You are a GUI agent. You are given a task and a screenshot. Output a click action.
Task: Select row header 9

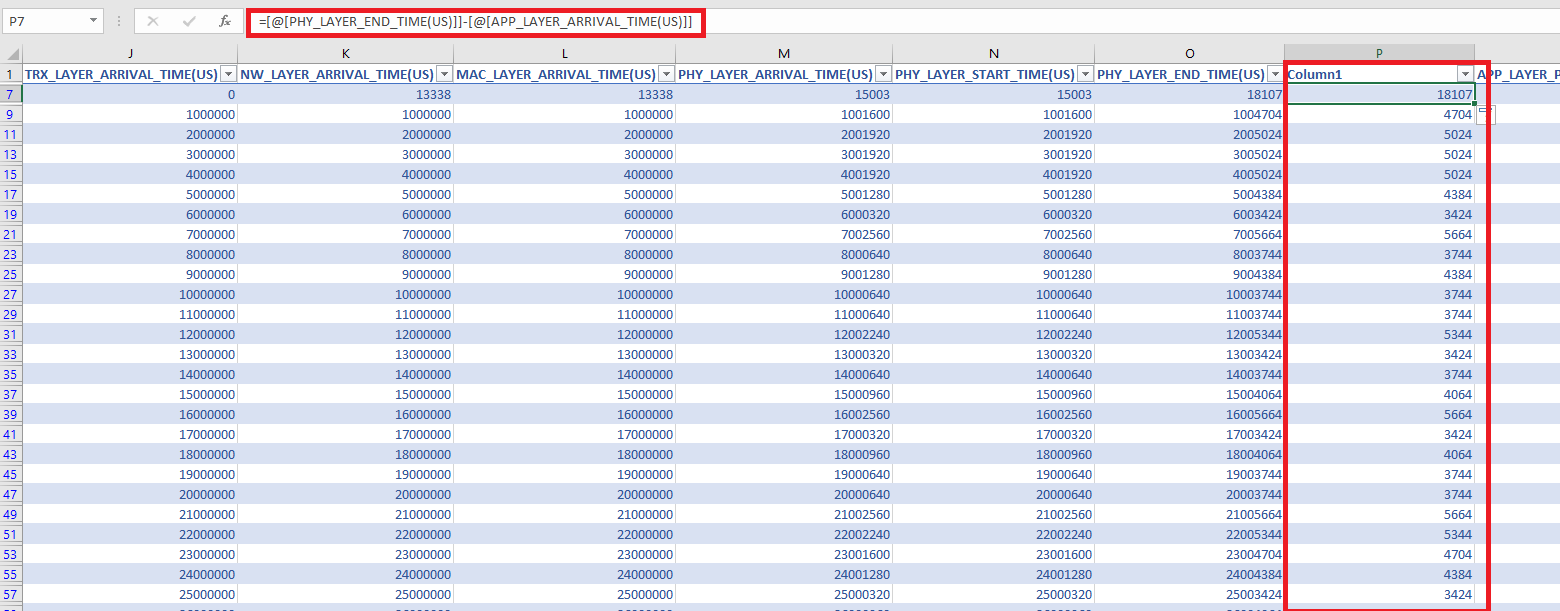[11, 114]
